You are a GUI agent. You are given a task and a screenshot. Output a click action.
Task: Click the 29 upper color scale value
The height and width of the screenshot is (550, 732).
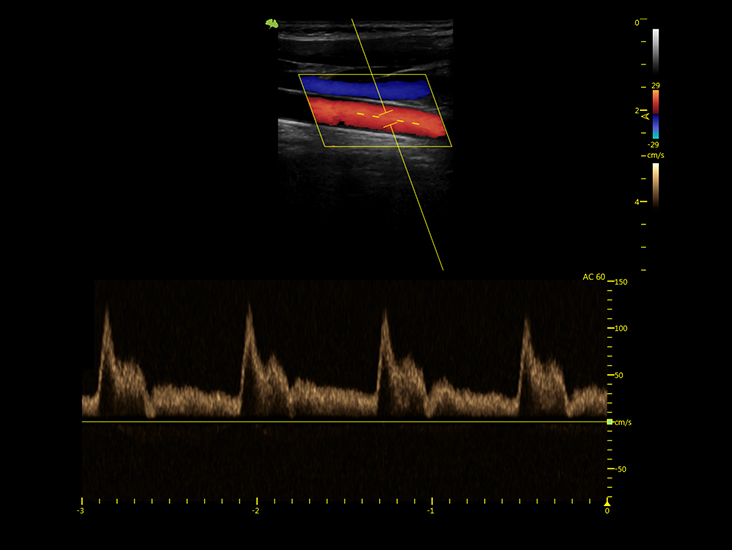(x=655, y=85)
